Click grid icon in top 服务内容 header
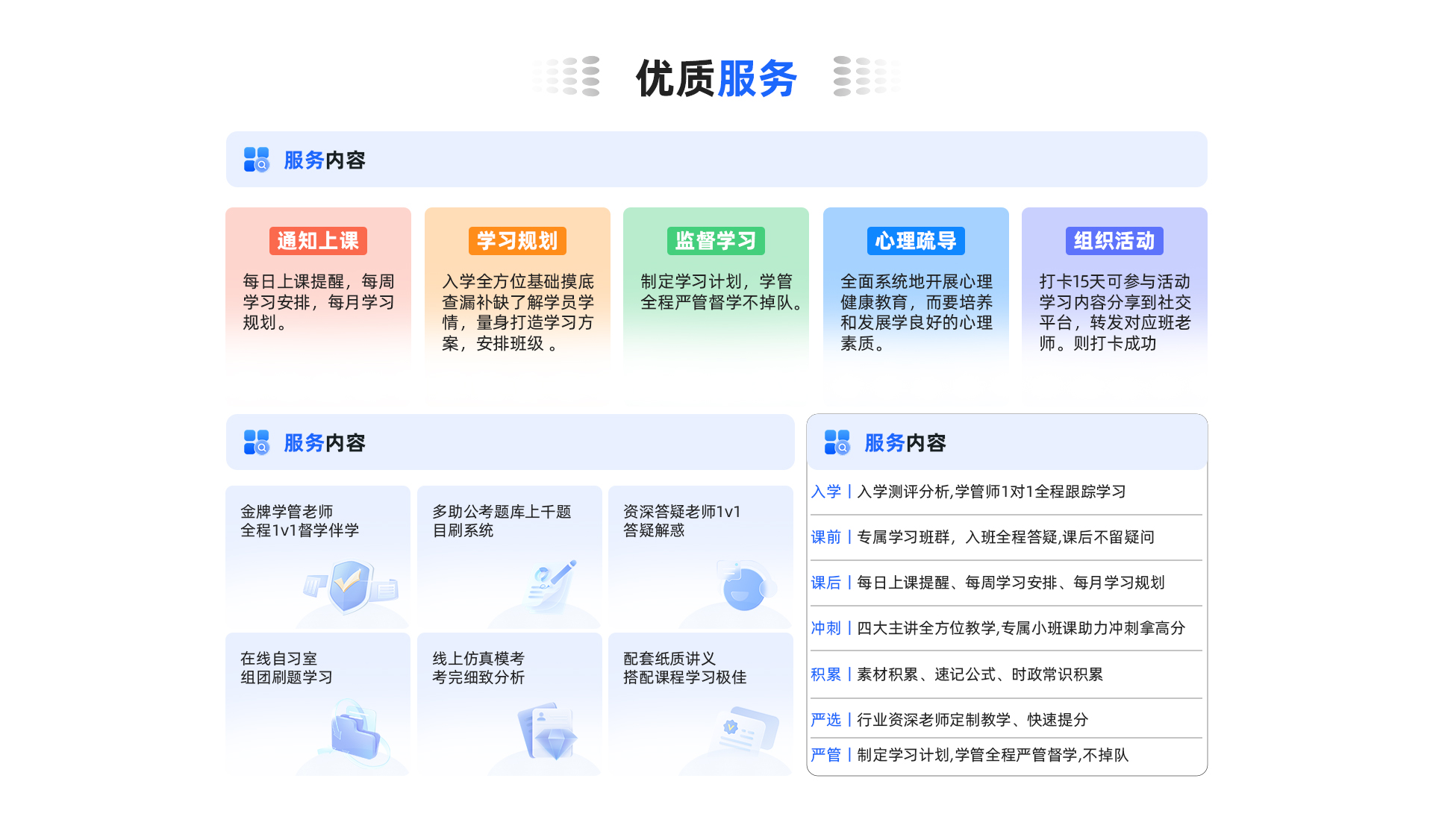The image size is (1433, 840). click(256, 160)
